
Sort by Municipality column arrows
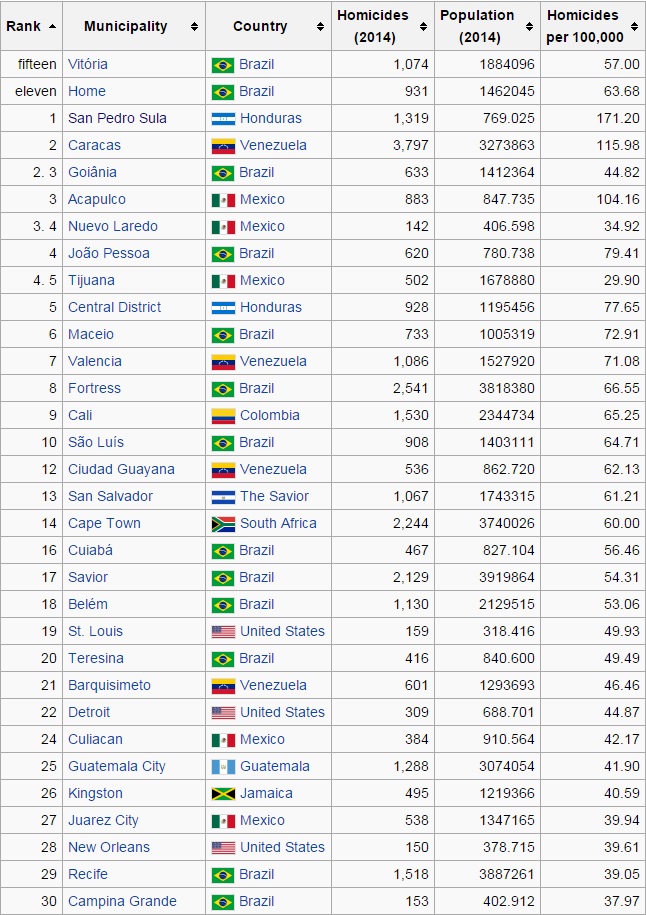pyautogui.click(x=194, y=26)
